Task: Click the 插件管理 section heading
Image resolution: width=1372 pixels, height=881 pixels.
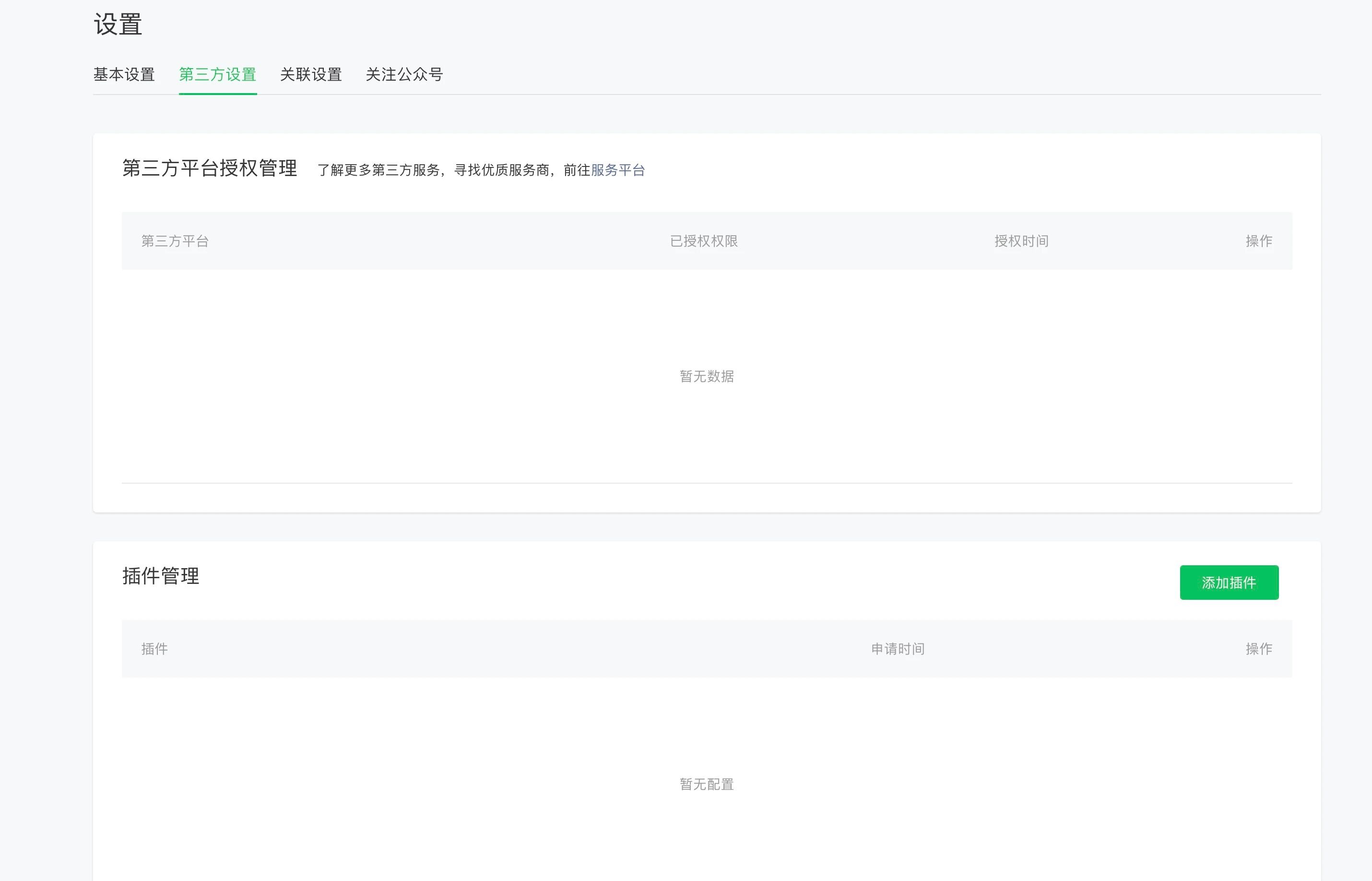Action: 161,576
